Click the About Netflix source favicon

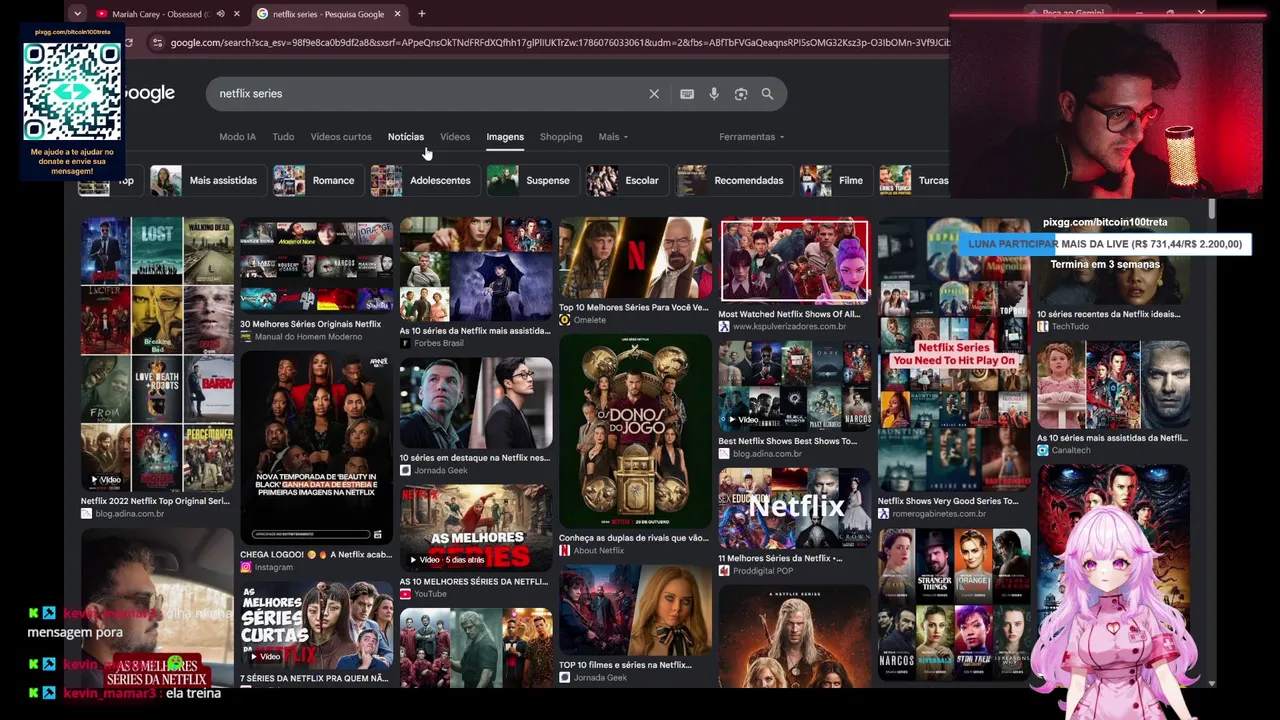point(565,551)
